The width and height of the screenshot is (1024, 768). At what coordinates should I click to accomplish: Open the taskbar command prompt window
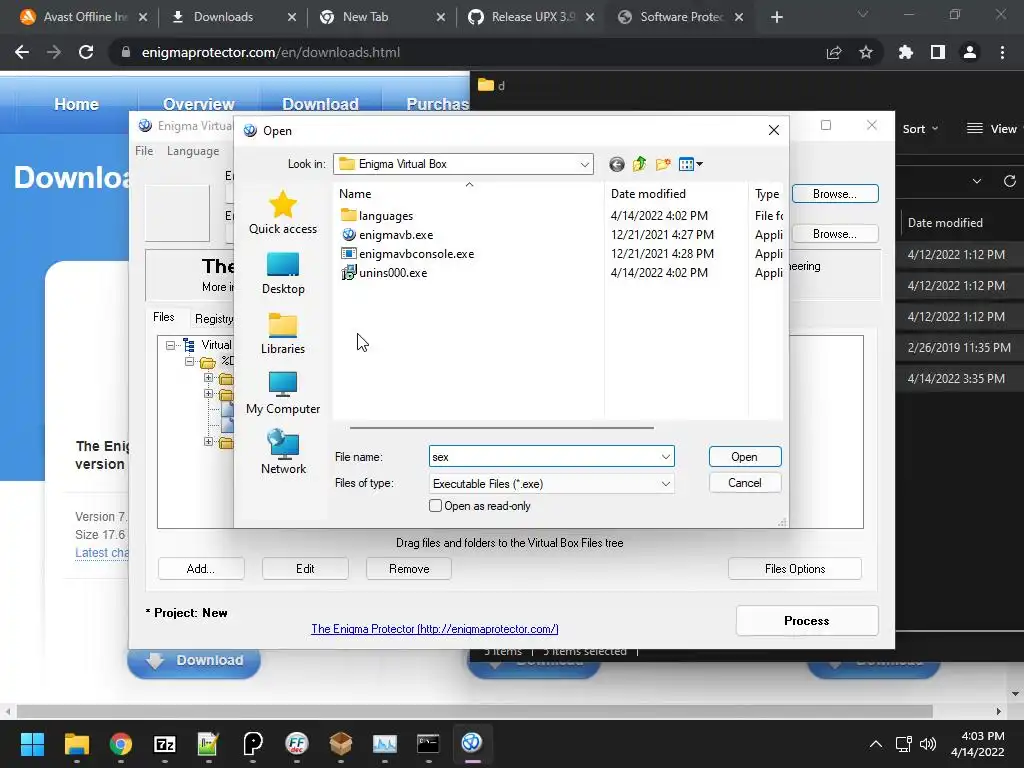click(428, 744)
